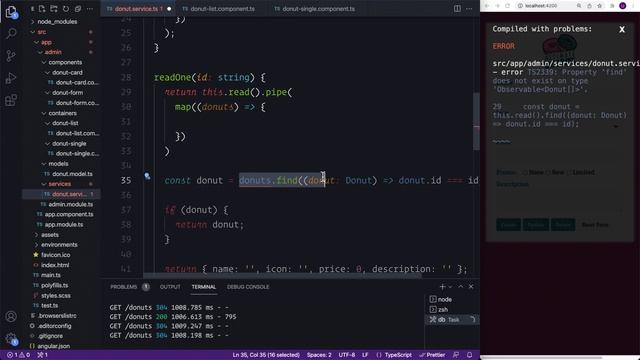The image size is (640, 360).
Task: Click the editor vertical scrollbar
Action: point(476,121)
